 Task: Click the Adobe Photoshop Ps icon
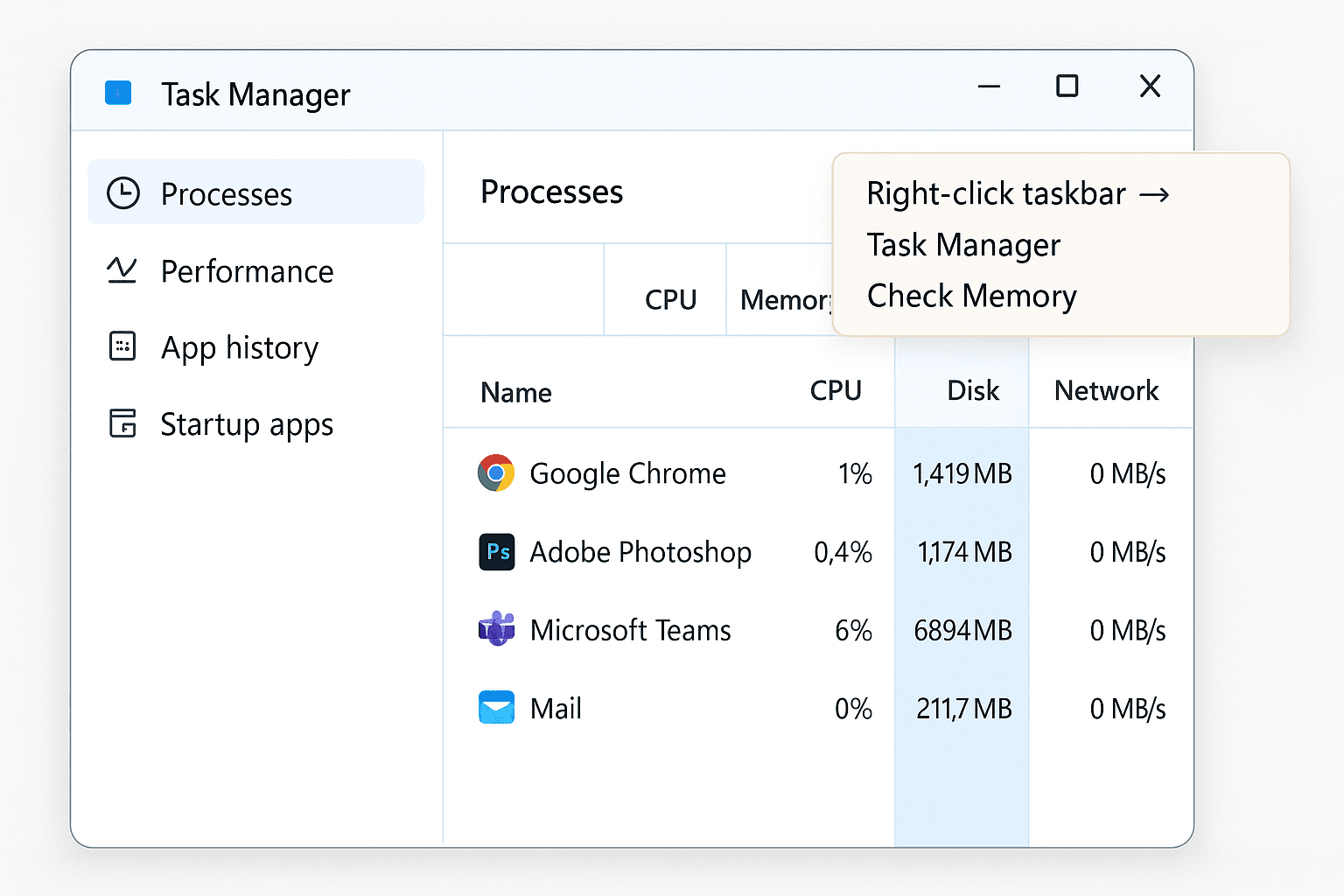click(x=497, y=552)
